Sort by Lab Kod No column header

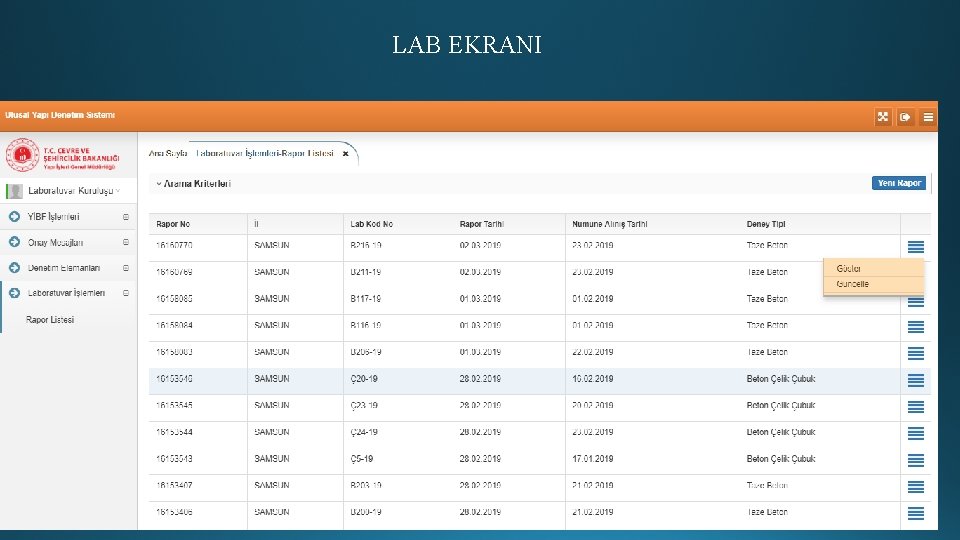372,224
